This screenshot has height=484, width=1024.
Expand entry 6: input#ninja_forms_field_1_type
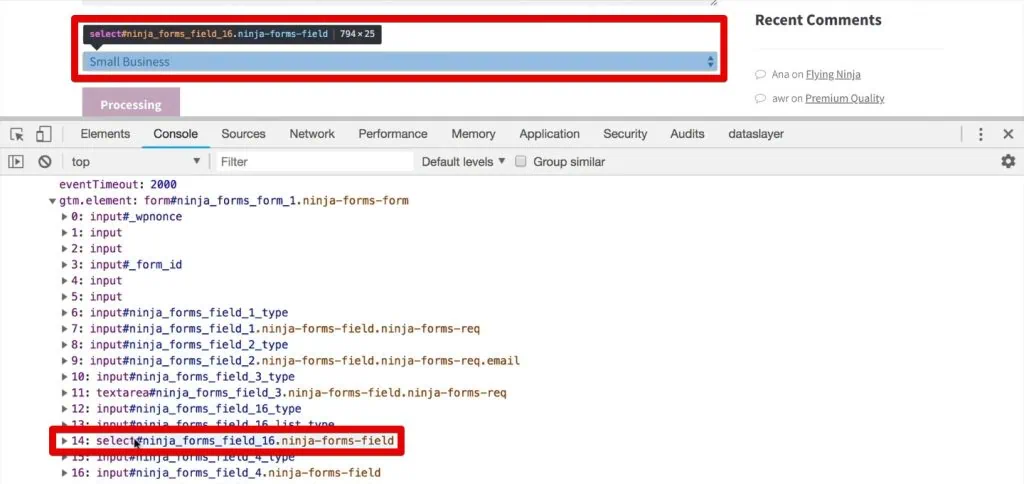[x=65, y=313]
